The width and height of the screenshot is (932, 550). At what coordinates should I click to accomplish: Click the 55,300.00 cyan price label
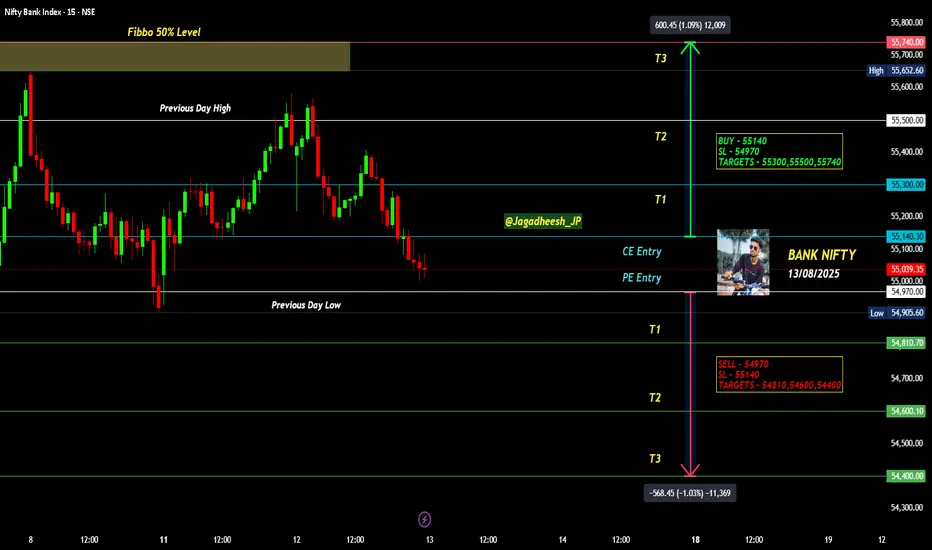tap(906, 185)
